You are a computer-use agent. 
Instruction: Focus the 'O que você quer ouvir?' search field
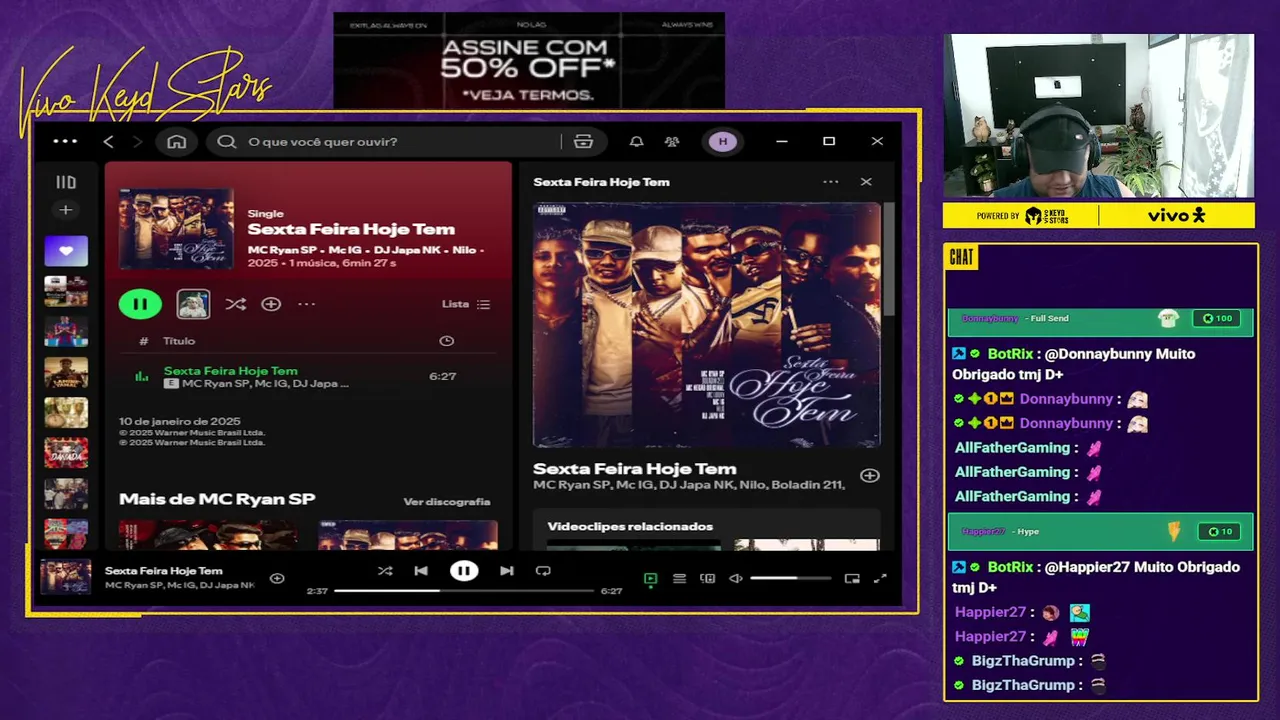point(400,142)
